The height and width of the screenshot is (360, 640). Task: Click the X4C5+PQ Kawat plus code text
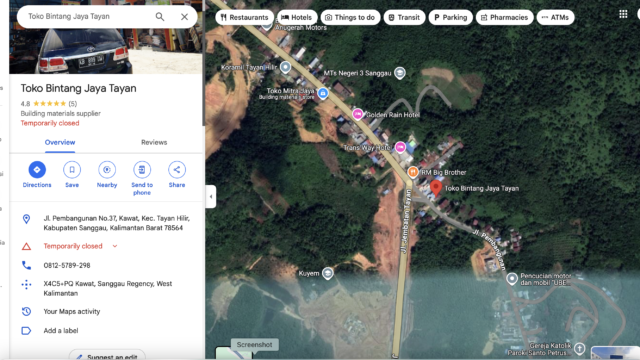click(x=108, y=289)
